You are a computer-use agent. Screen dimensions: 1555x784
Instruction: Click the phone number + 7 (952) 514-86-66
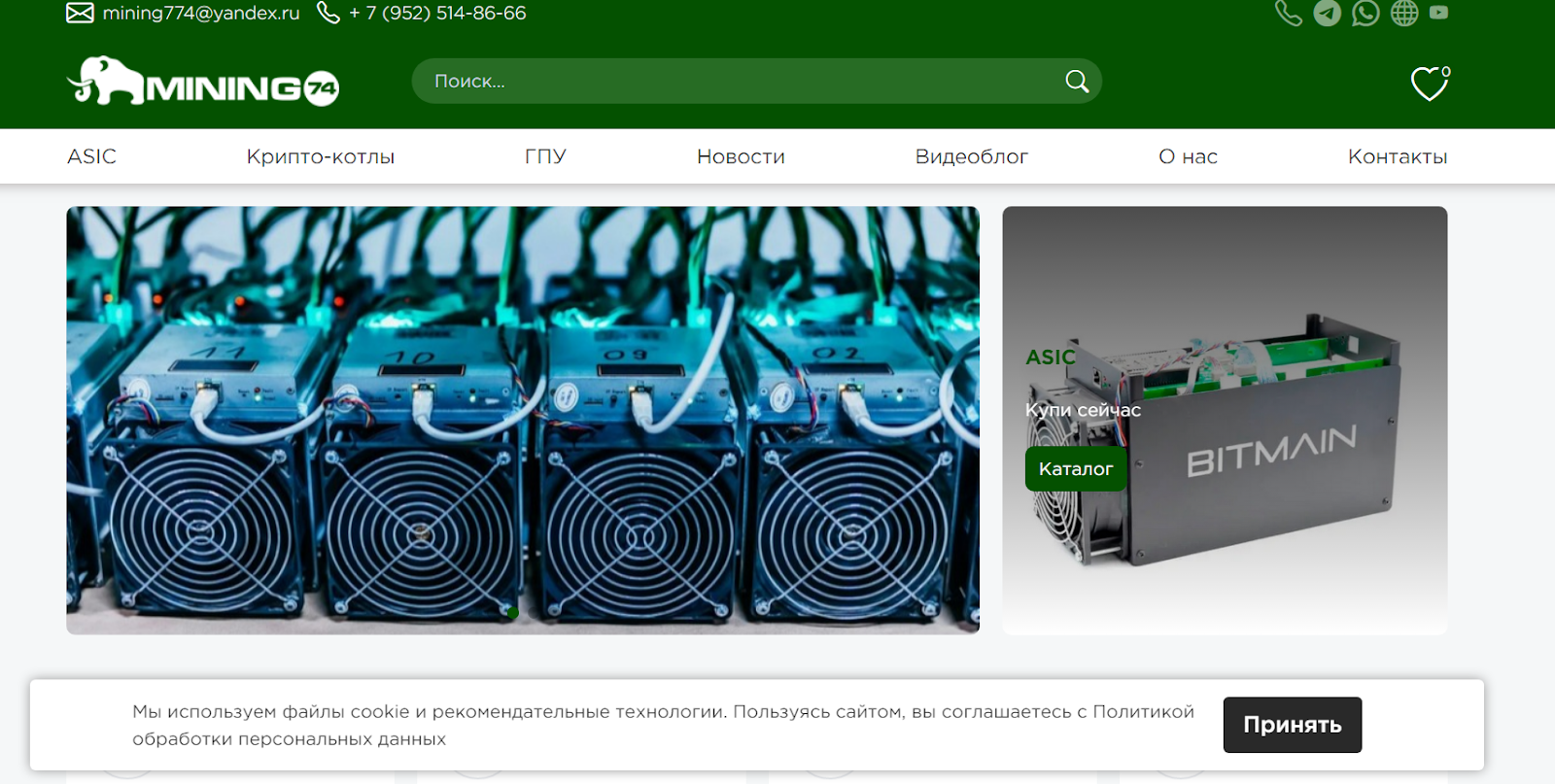[x=437, y=14]
